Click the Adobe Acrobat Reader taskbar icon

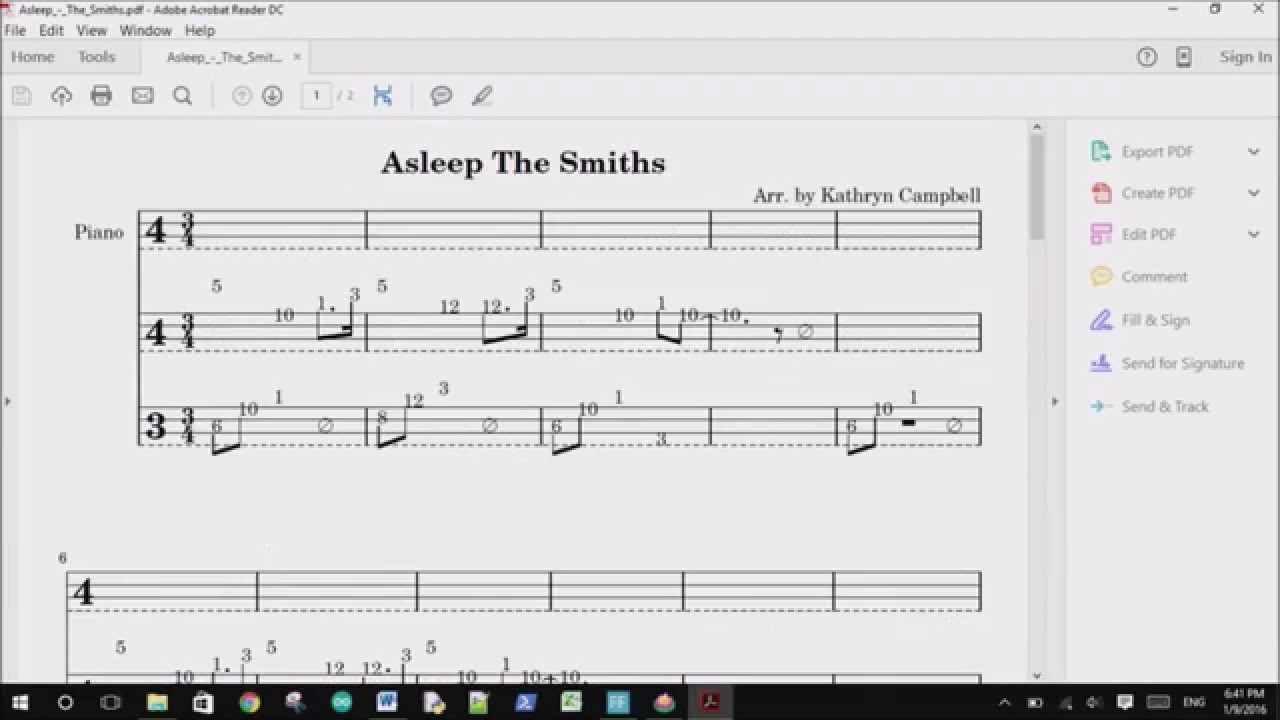click(709, 702)
